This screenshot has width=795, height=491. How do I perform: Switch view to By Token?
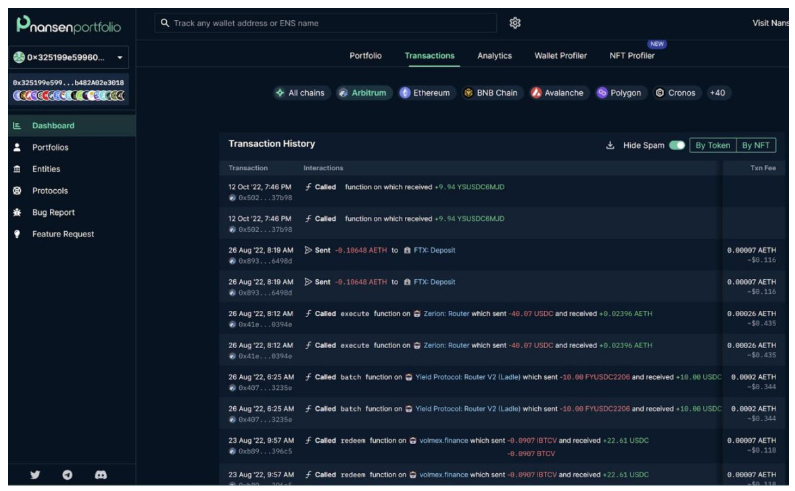pyautogui.click(x=712, y=146)
